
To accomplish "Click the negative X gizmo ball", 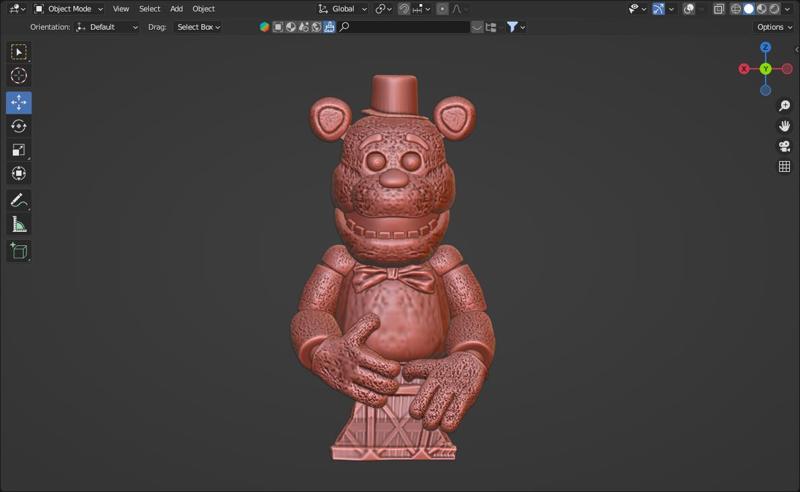I will (x=787, y=68).
